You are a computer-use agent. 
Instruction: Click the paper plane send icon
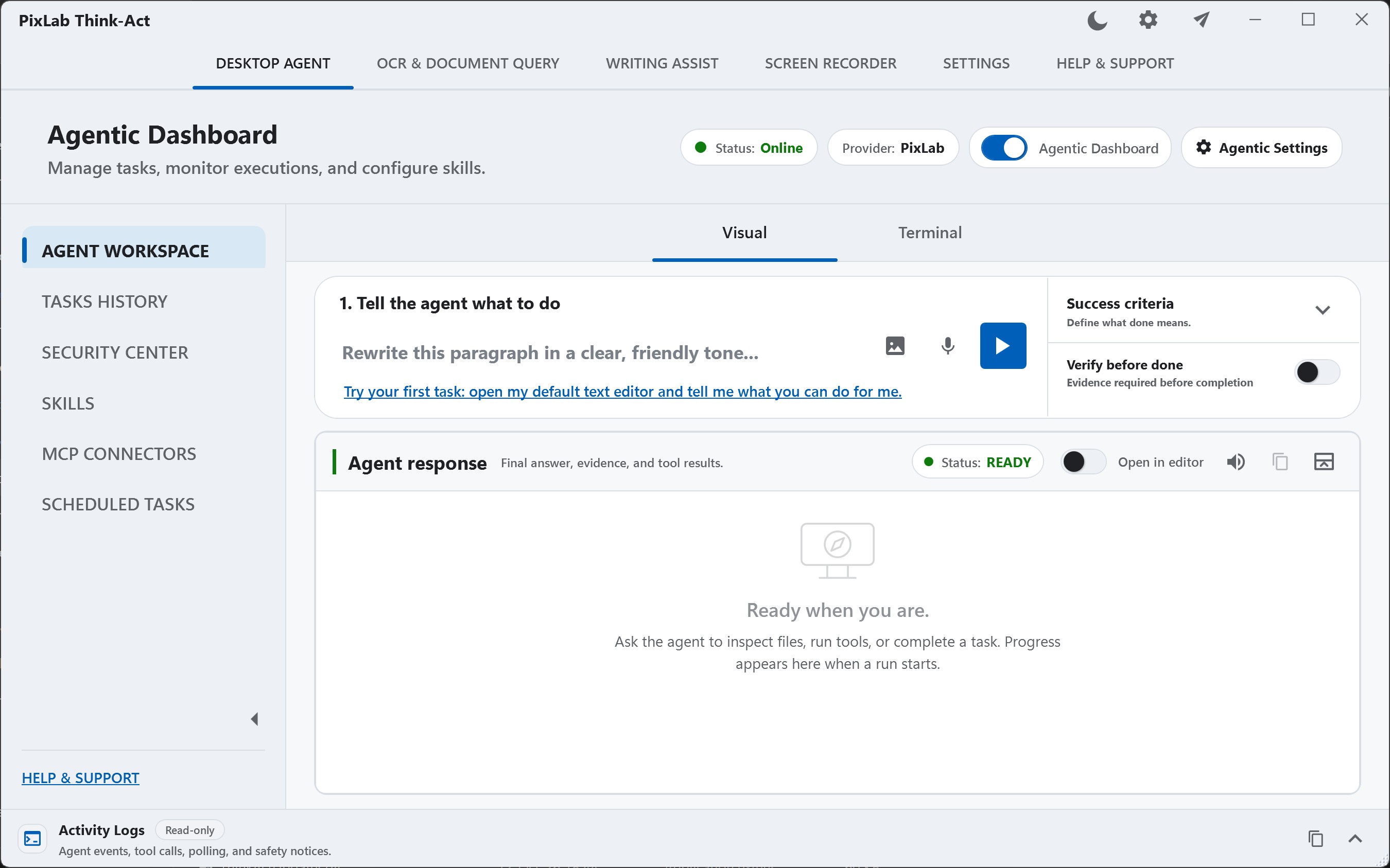click(x=1201, y=20)
